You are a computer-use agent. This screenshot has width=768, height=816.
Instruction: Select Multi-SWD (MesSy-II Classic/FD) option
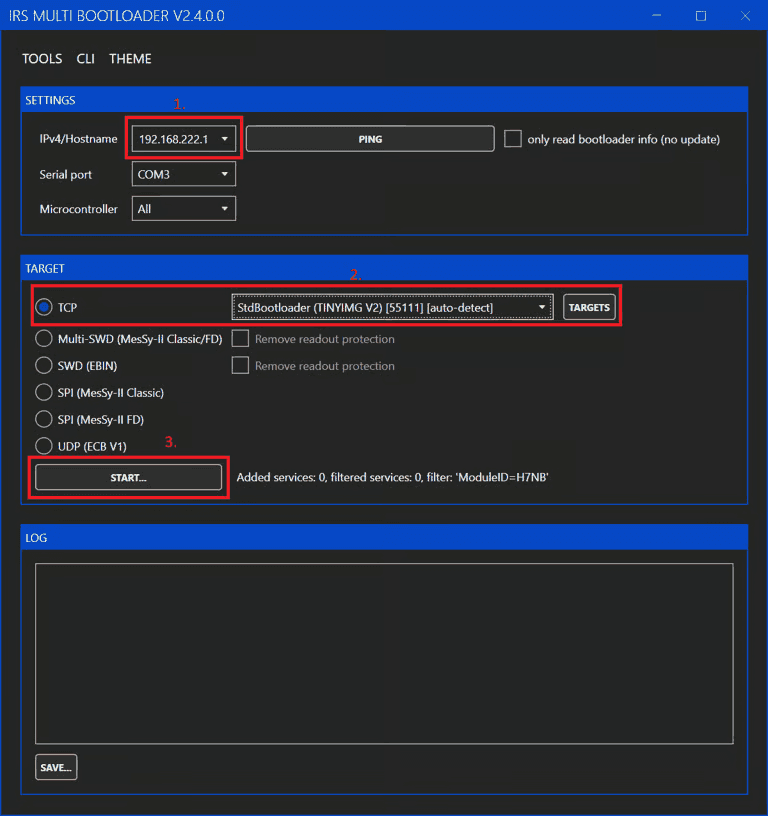point(44,339)
